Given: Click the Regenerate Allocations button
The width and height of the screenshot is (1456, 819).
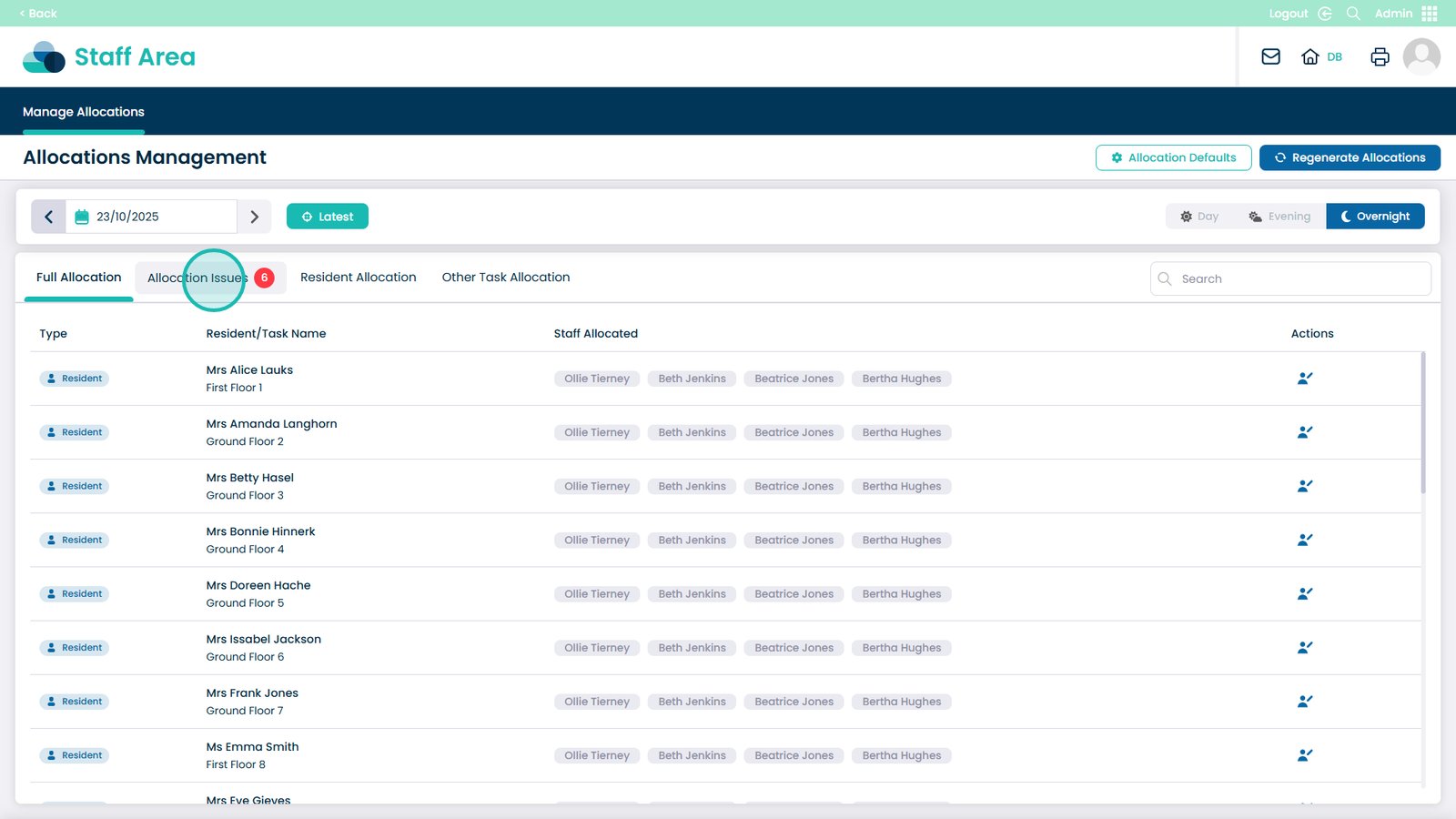Looking at the screenshot, I should tap(1349, 157).
